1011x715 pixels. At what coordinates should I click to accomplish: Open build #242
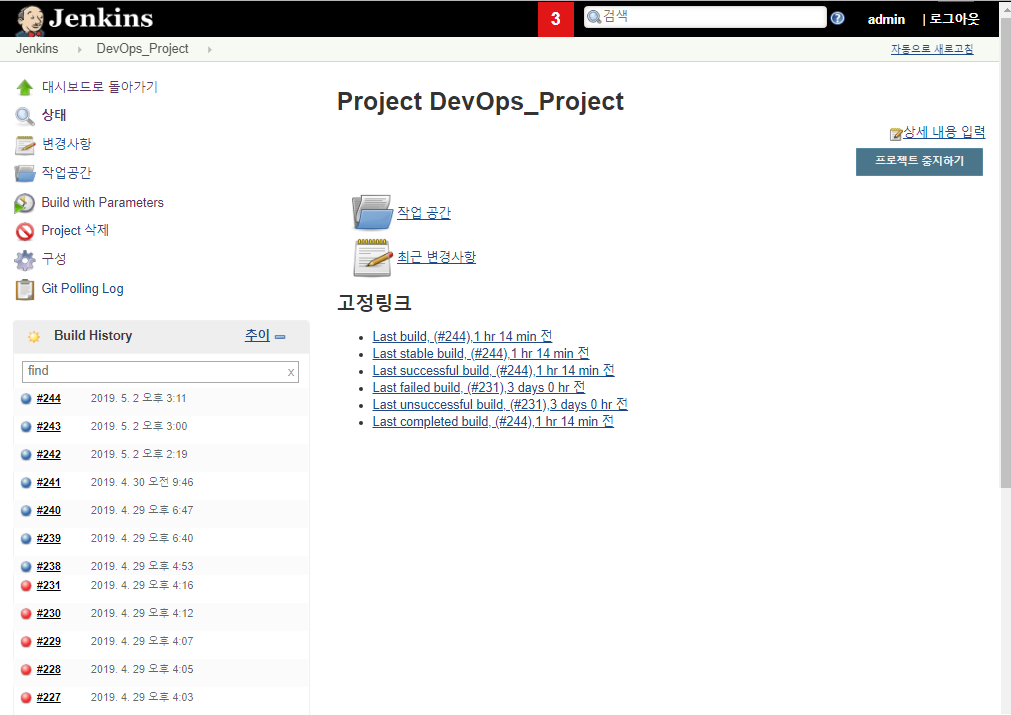click(48, 455)
